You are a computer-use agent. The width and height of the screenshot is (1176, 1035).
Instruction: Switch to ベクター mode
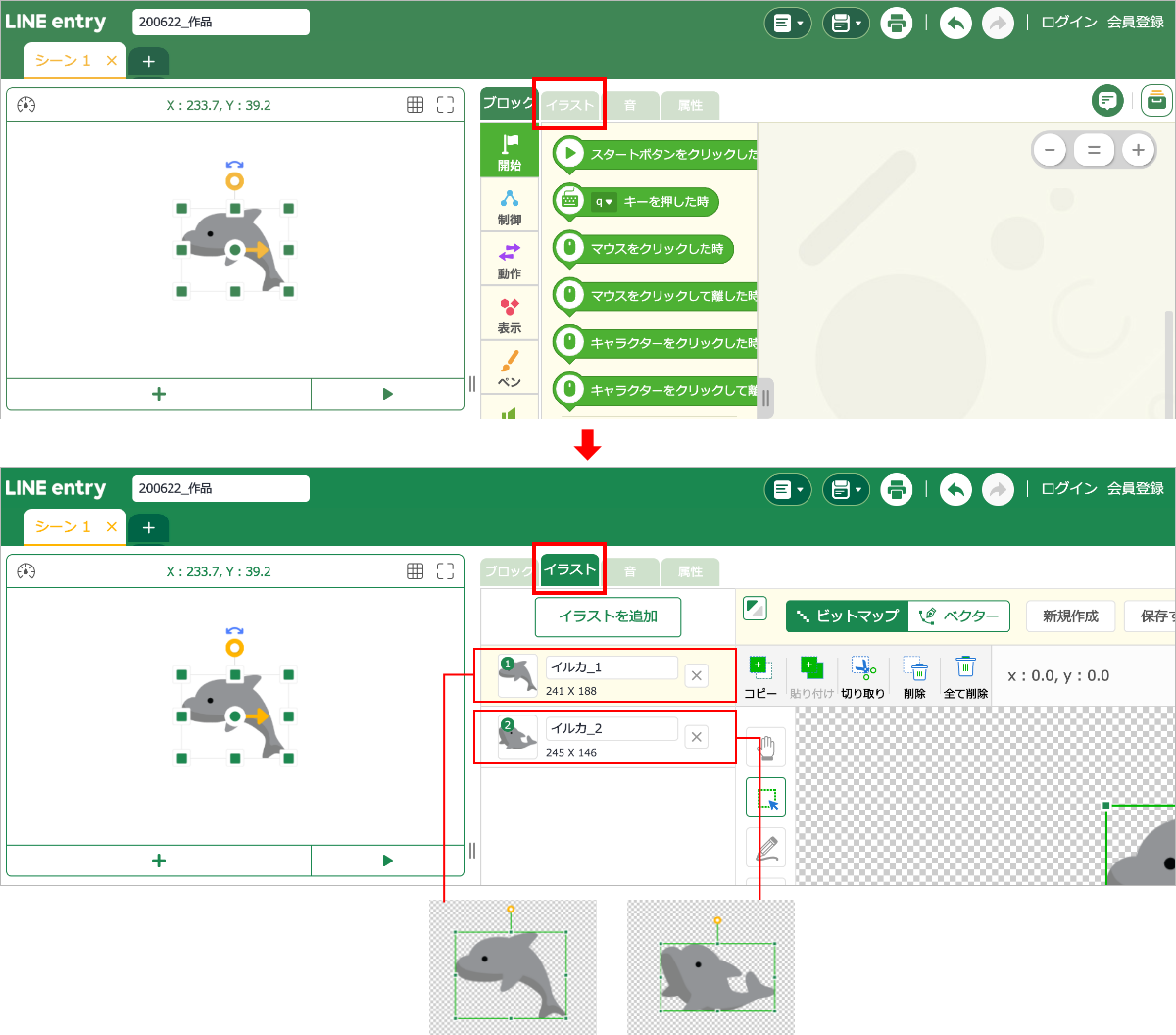959,616
